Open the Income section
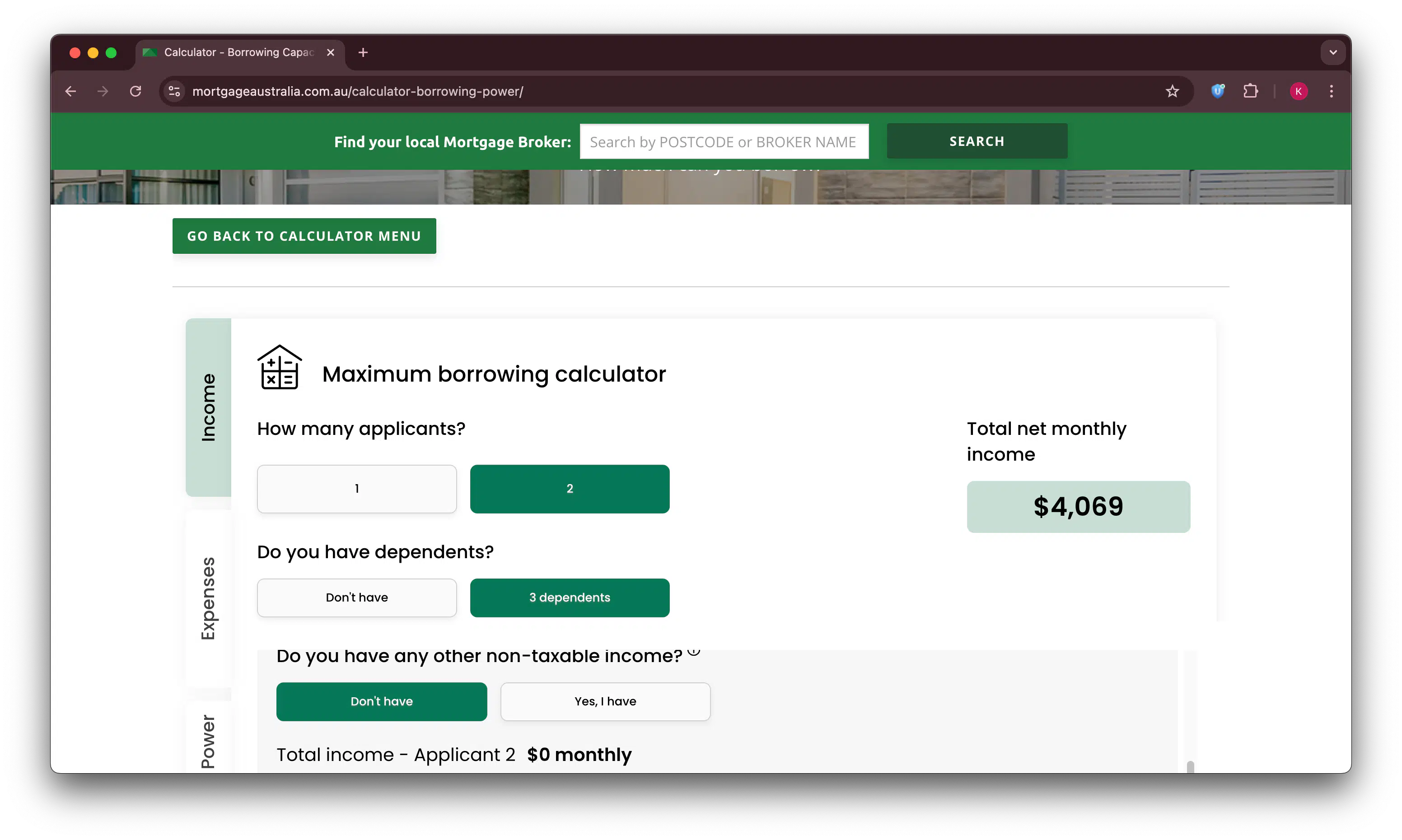Viewport: 1402px width, 840px height. tap(210, 407)
